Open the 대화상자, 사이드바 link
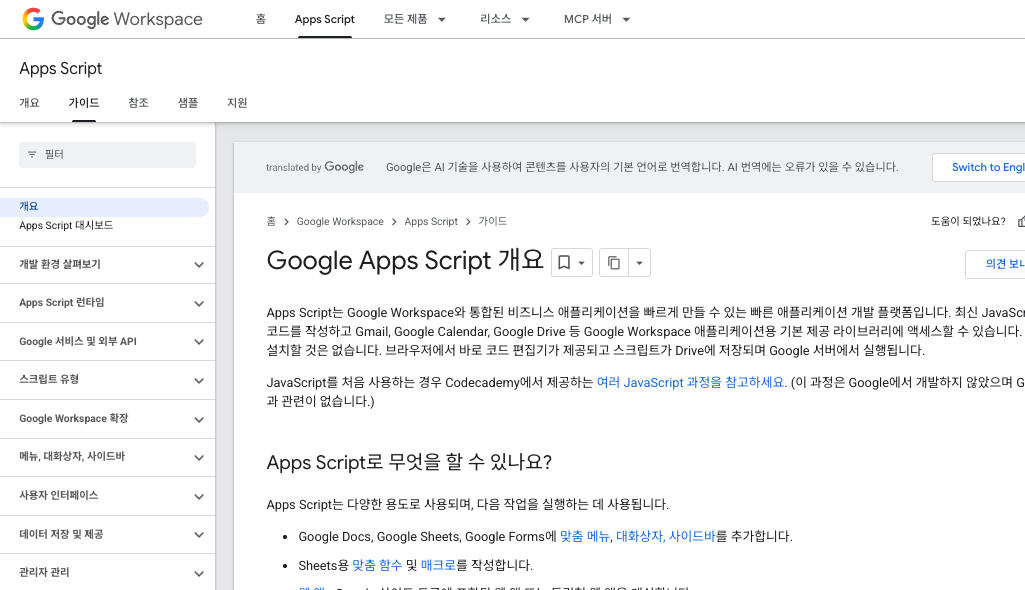Image resolution: width=1025 pixels, height=590 pixels. coord(666,536)
